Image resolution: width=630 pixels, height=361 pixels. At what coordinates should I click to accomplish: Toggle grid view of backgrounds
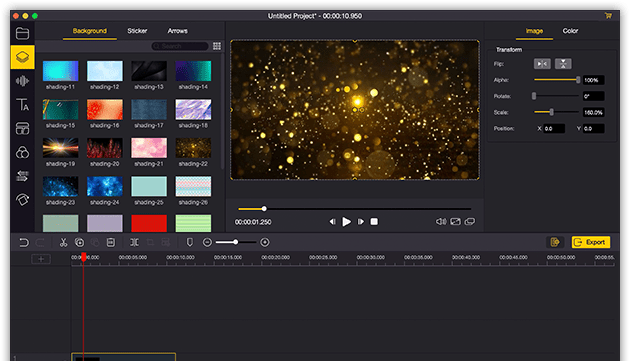point(217,46)
